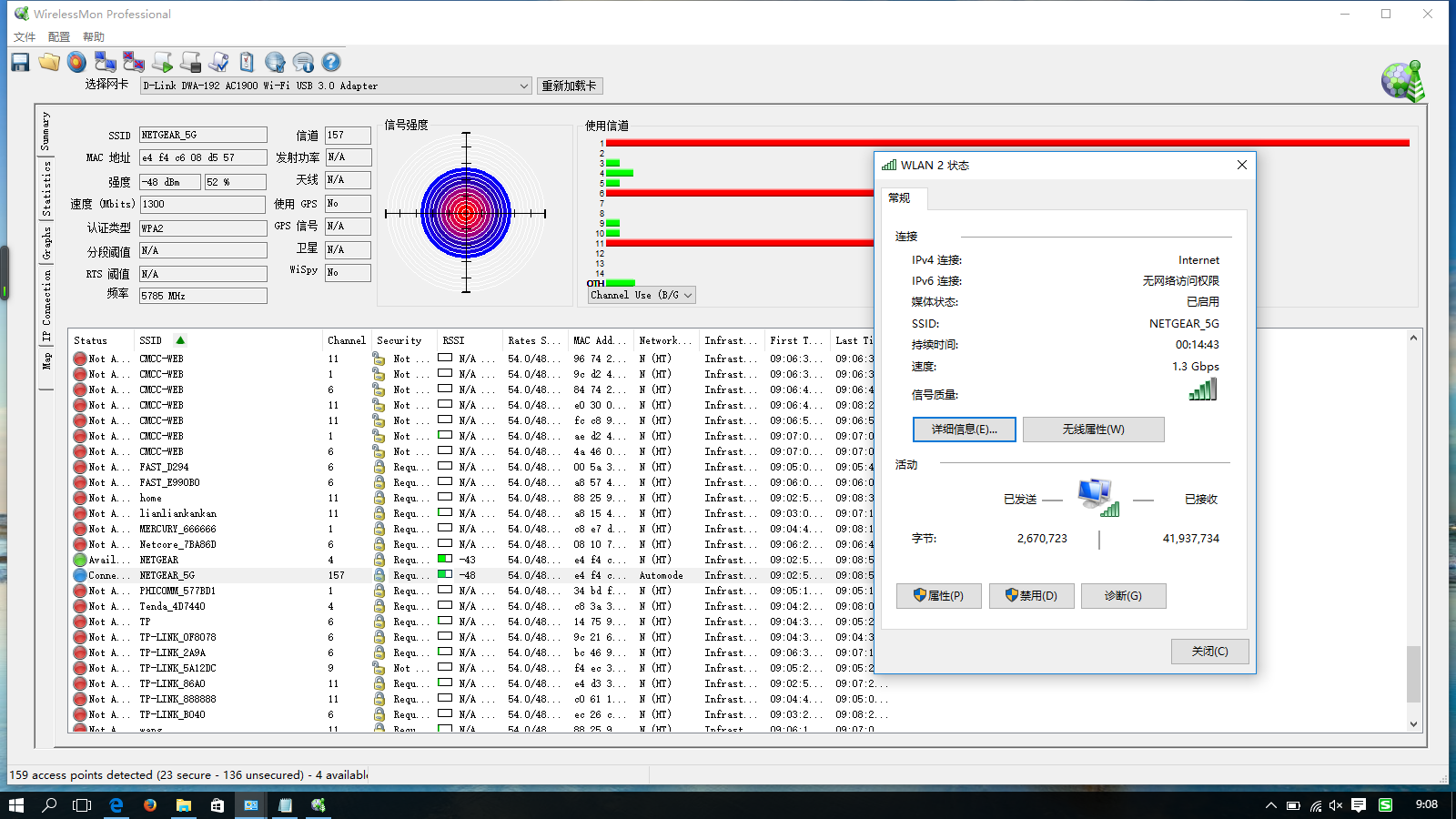Click the signal quality bars icon in the WLAN dialog
1456x819 pixels.
click(x=1202, y=389)
